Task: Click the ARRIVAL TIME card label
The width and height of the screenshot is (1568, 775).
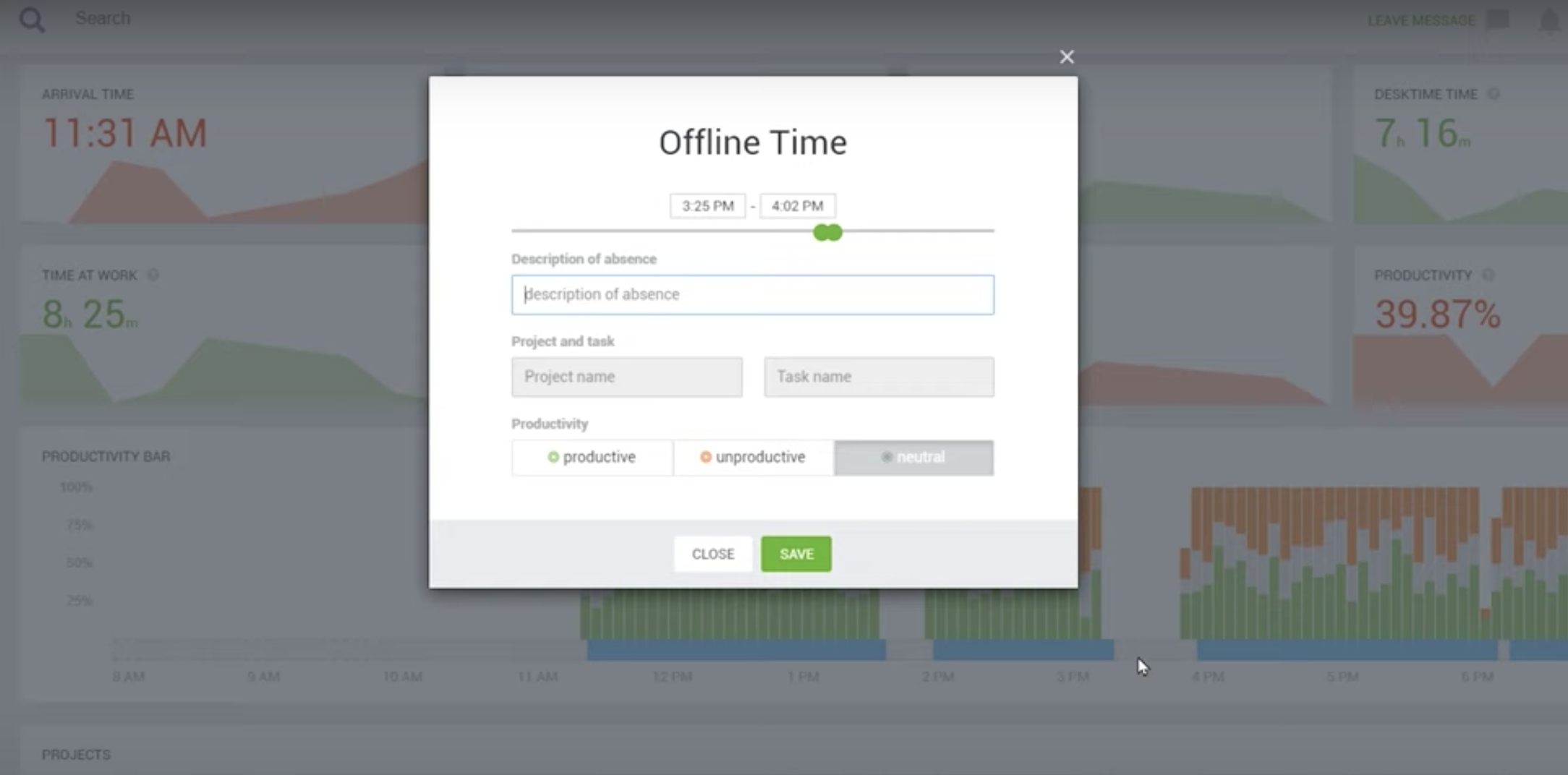Action: [88, 94]
